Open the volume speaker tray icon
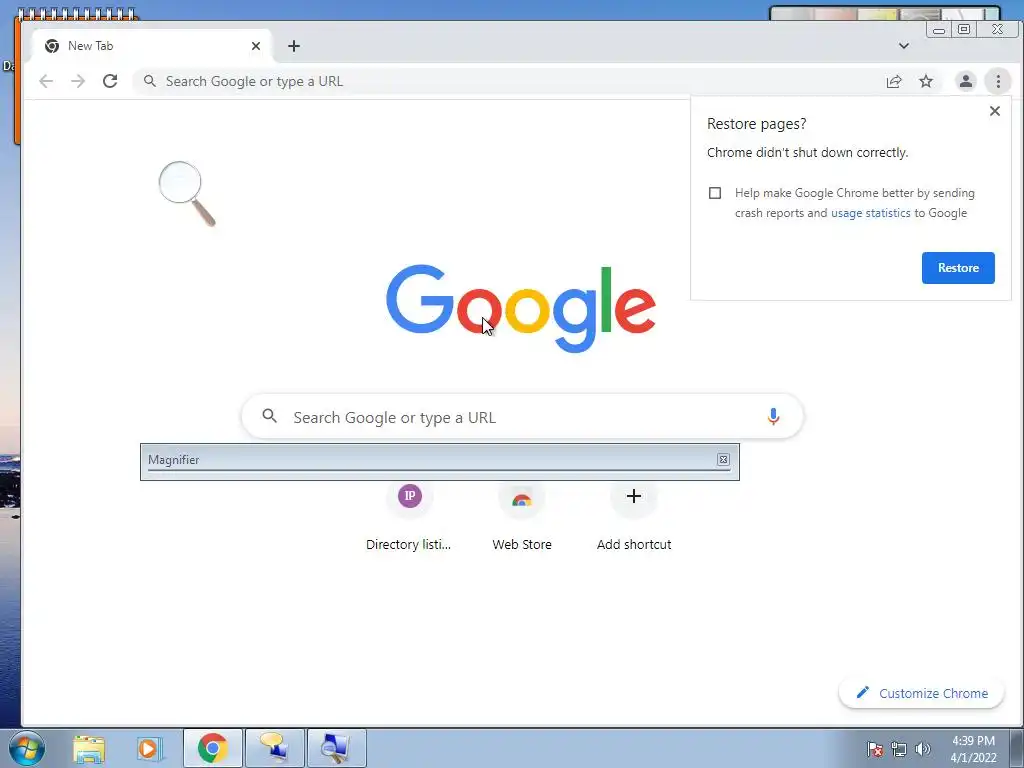1024x768 pixels. coord(923,749)
